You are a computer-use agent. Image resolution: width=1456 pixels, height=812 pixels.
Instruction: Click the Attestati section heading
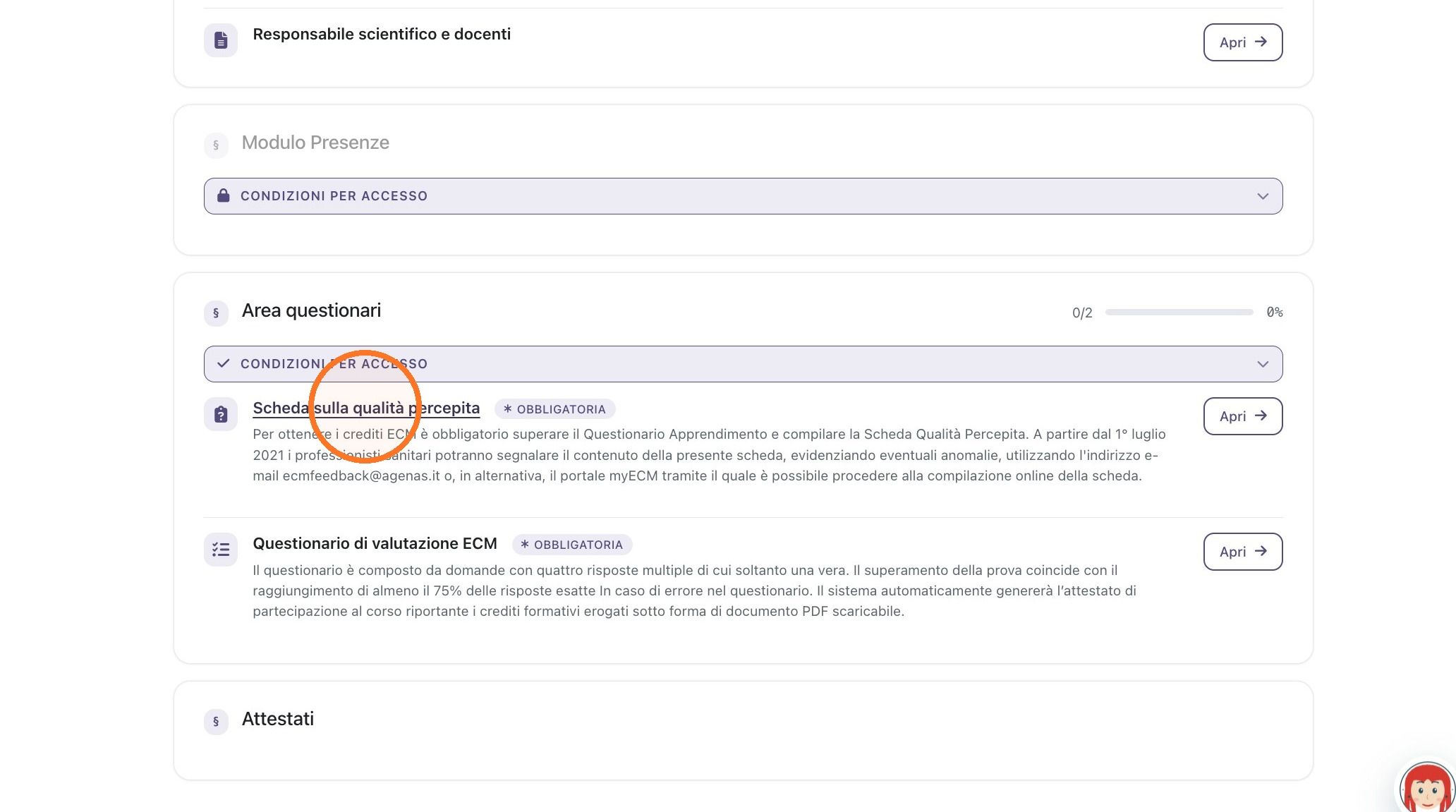tap(278, 719)
